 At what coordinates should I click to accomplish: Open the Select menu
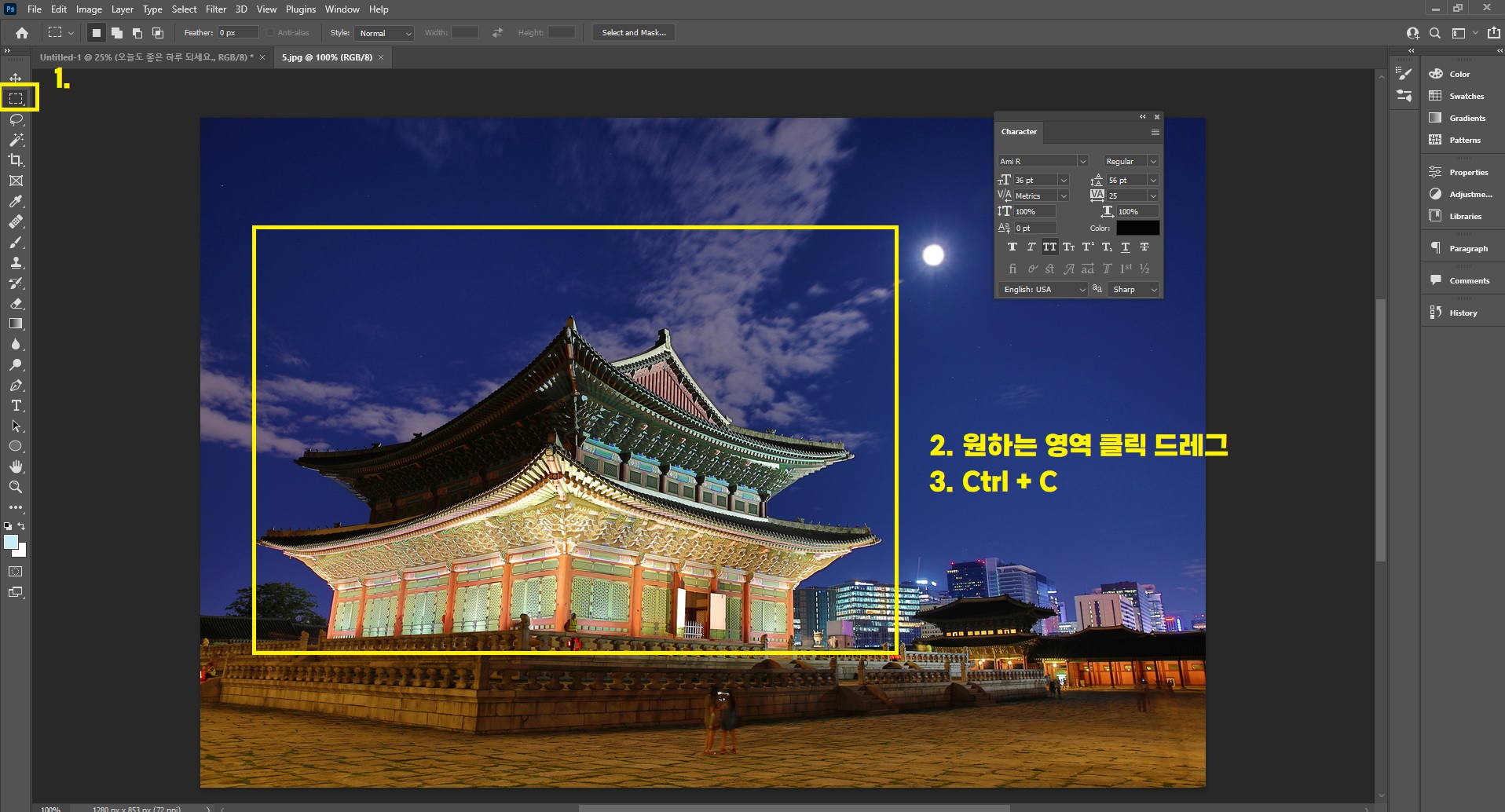point(184,9)
